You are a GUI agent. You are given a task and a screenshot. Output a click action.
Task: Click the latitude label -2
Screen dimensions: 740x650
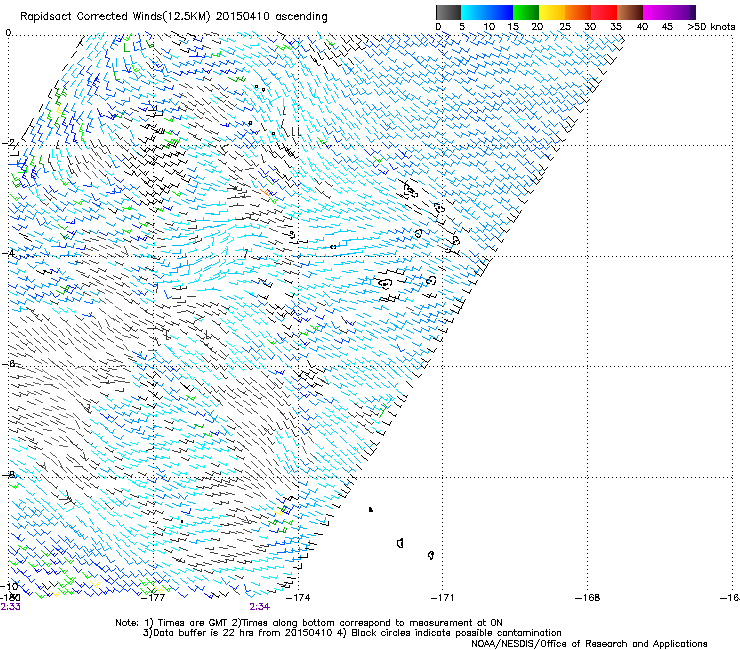9,142
